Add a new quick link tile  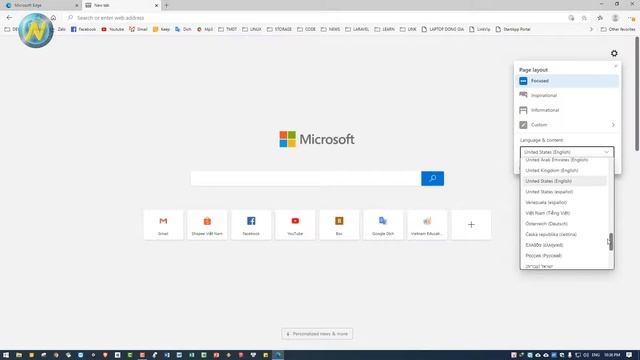(x=471, y=225)
